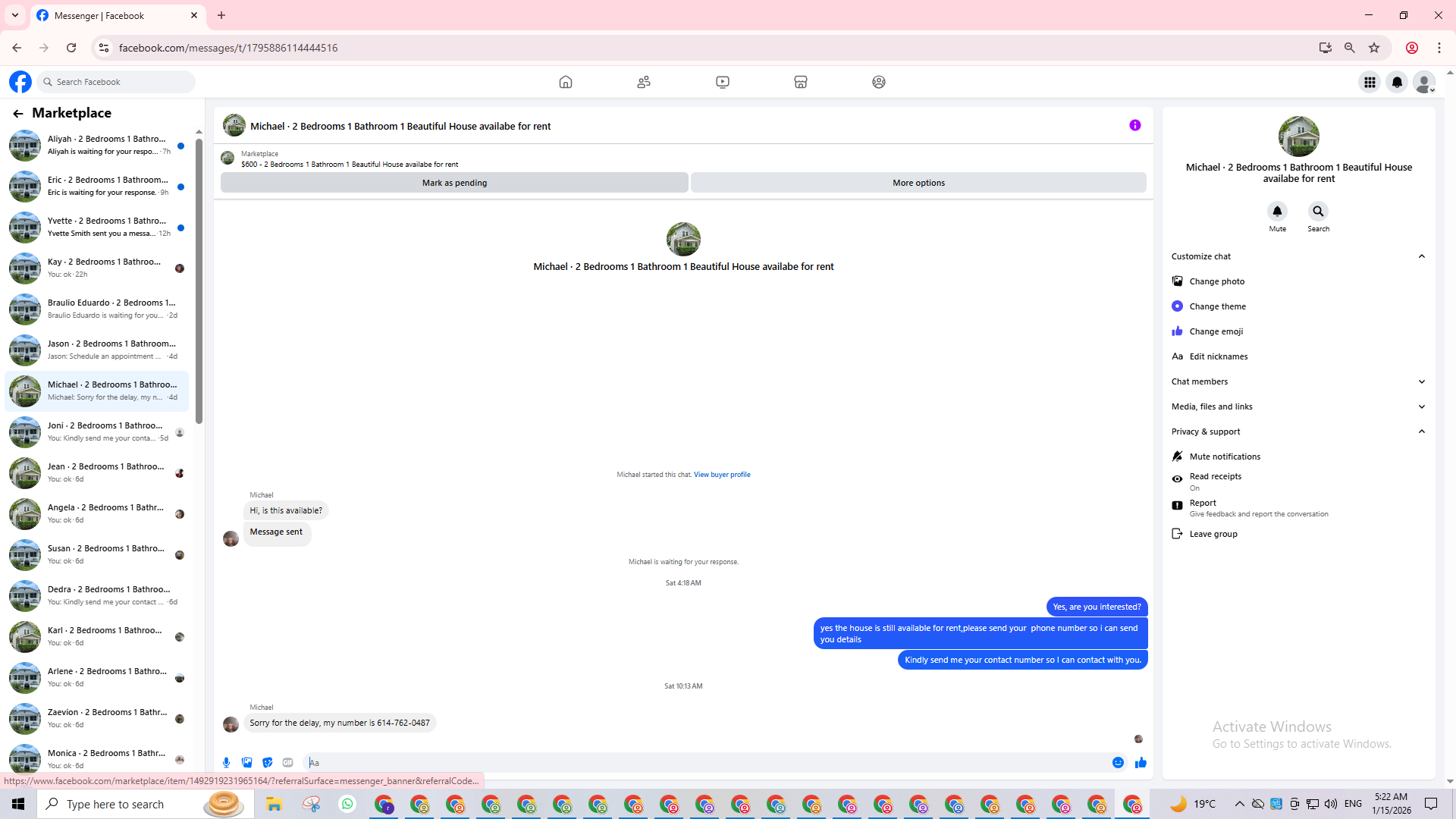The width and height of the screenshot is (1456, 819).
Task: Open the emoji picker in message box
Action: (1118, 763)
